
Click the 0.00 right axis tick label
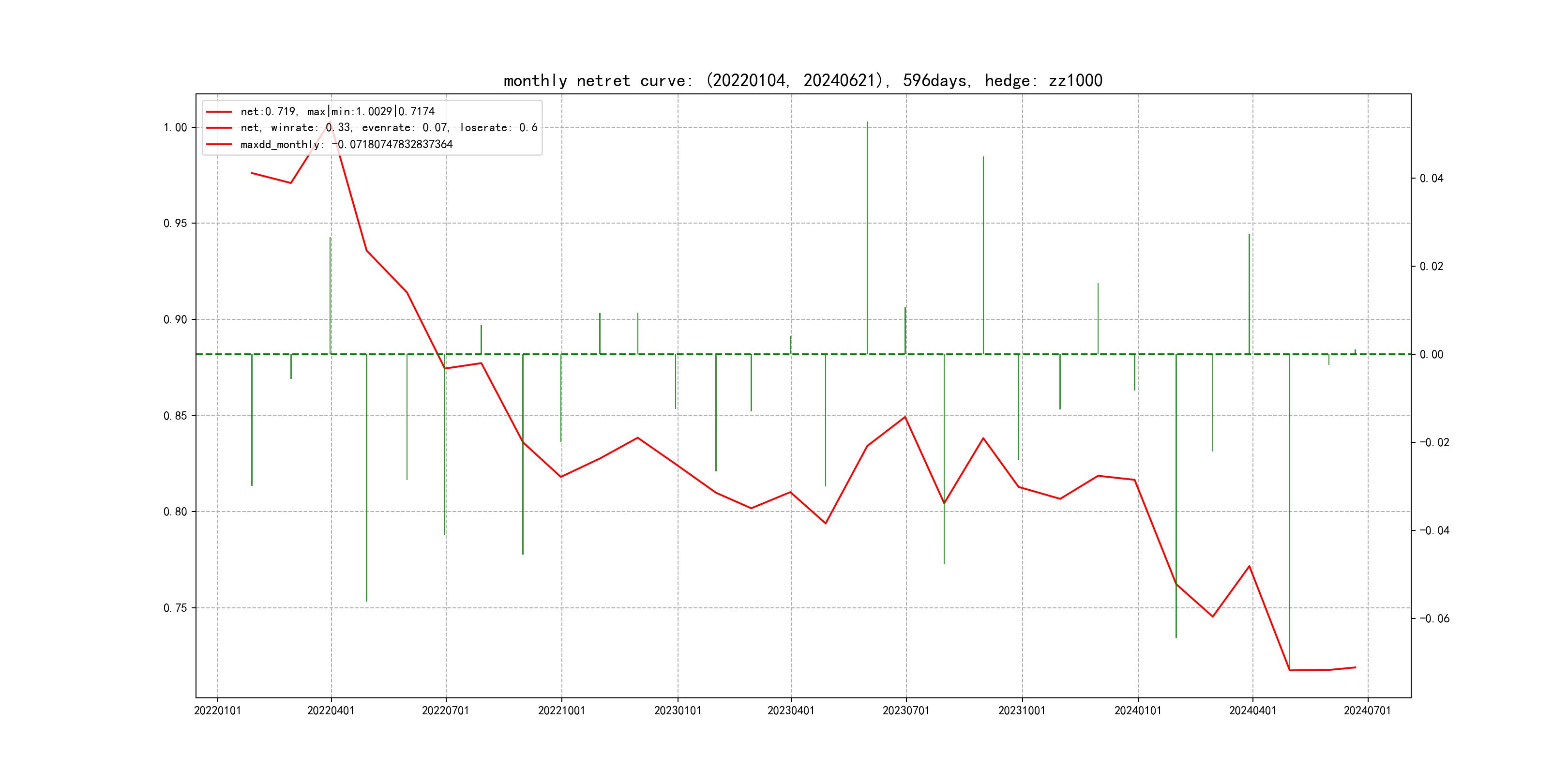coord(1431,354)
